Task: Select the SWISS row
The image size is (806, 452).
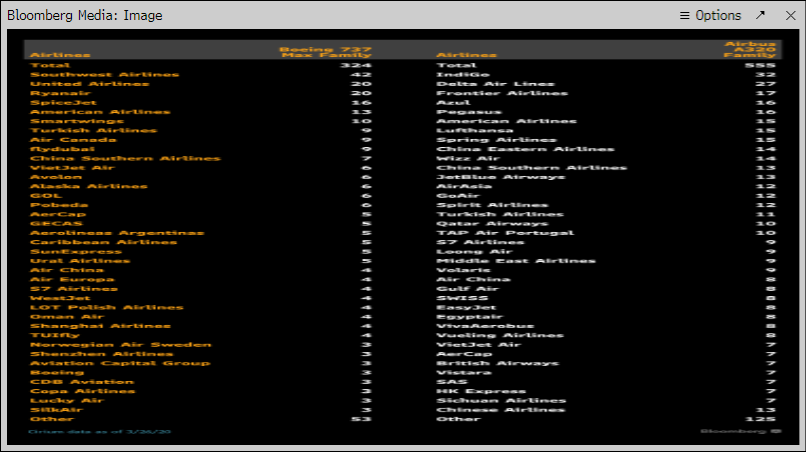Action: 606,298
